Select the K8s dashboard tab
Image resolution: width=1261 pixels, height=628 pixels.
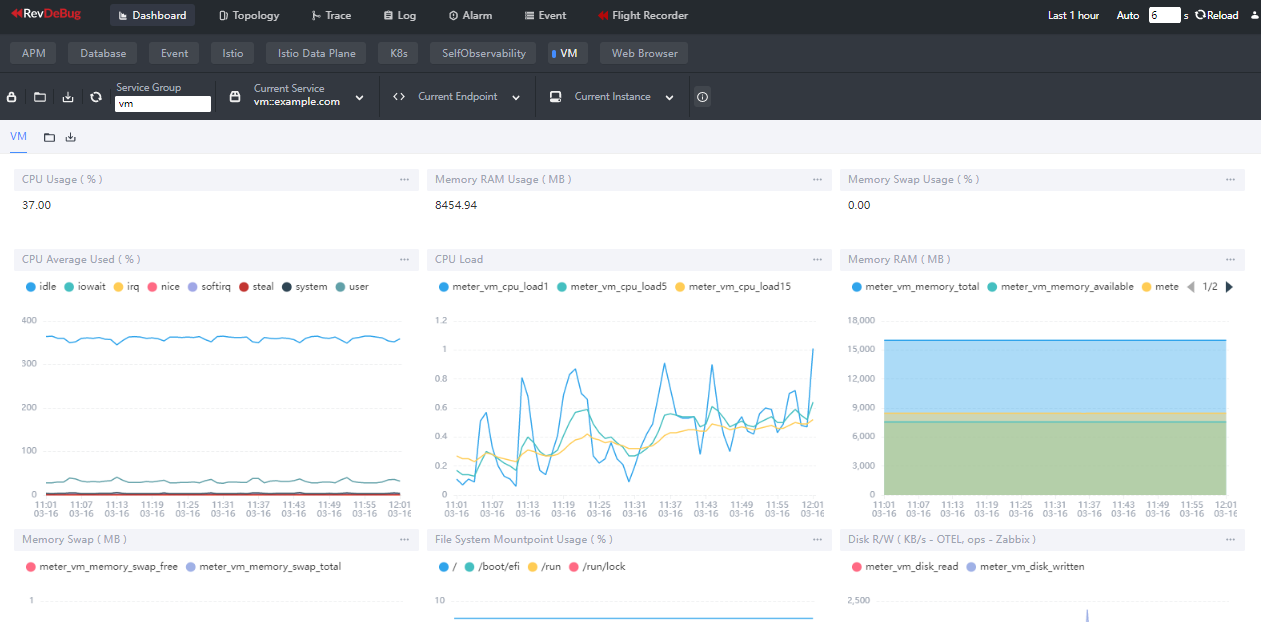click(398, 53)
